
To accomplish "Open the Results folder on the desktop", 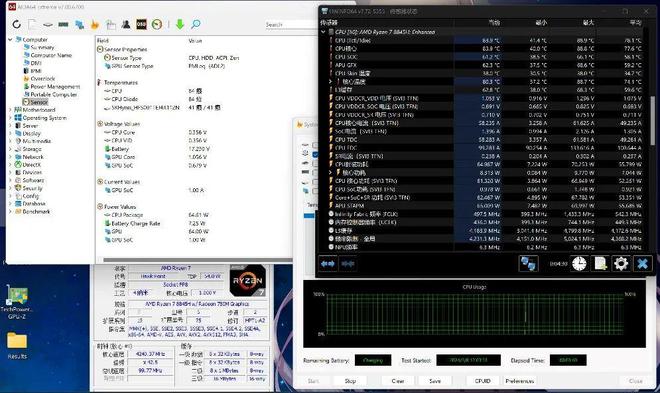I will (x=17, y=346).
